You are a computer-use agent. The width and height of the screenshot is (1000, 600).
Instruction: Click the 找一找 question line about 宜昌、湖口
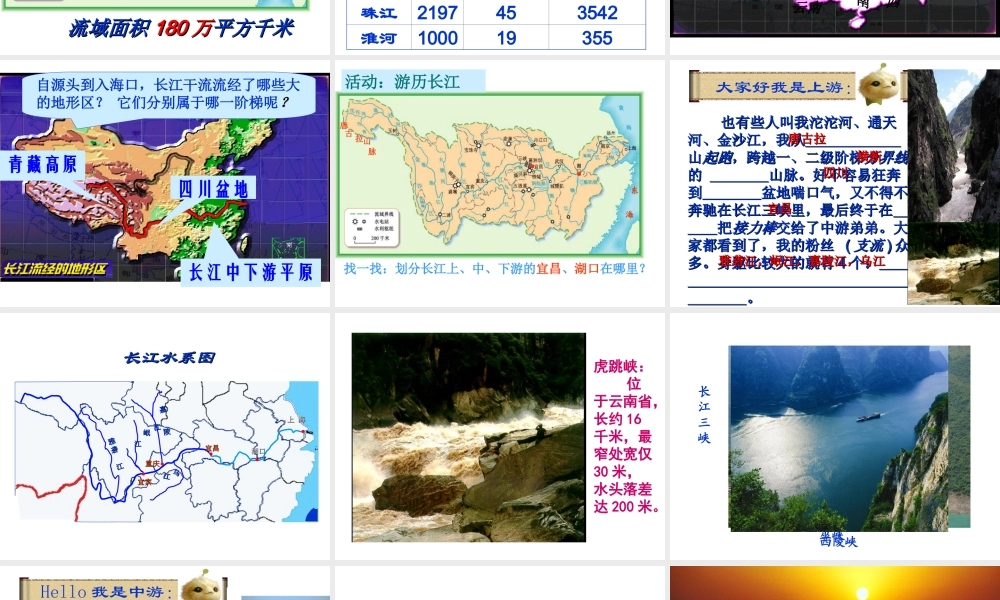(495, 268)
